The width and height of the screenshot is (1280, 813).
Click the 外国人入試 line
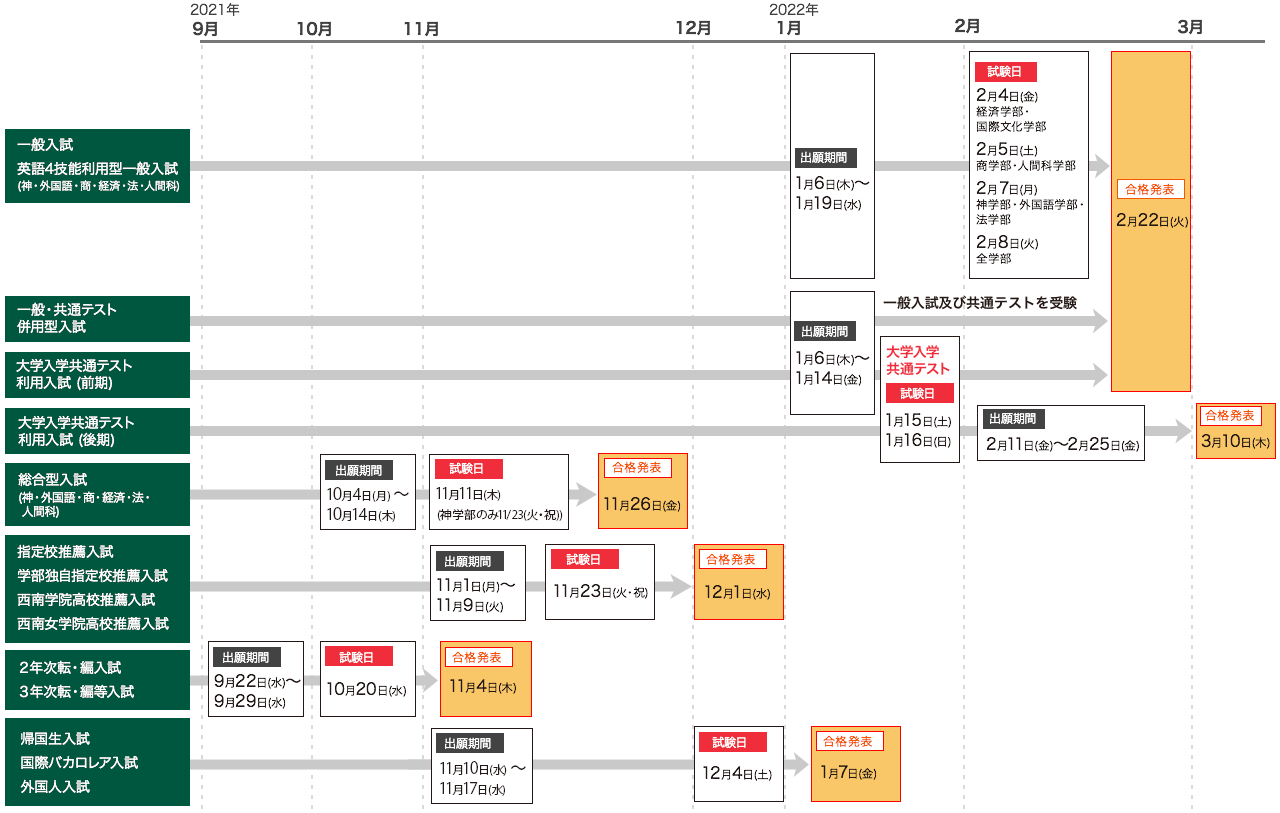pos(55,787)
